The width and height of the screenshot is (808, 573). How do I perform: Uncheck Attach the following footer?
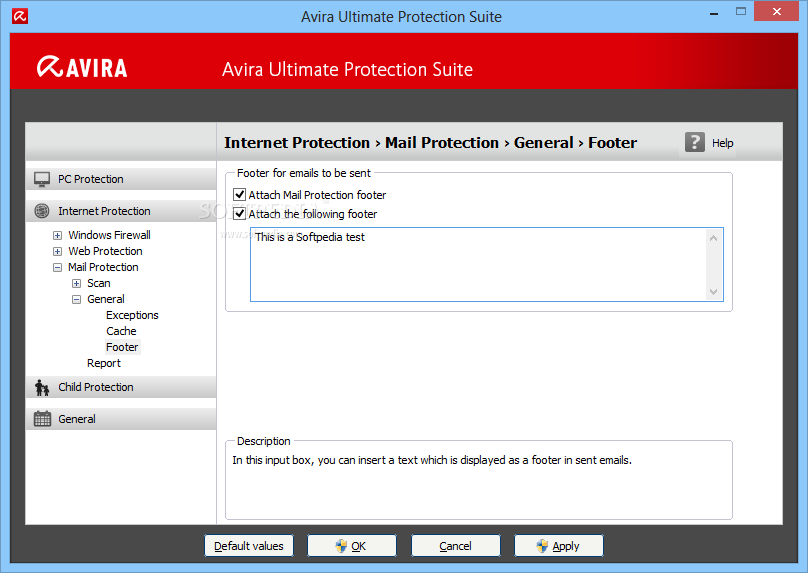[x=239, y=214]
